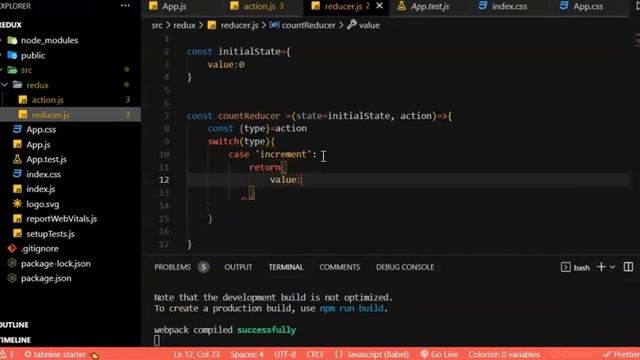Screen dimensions: 640x360
Task: Open index.css from the file tree
Action: 43,174
